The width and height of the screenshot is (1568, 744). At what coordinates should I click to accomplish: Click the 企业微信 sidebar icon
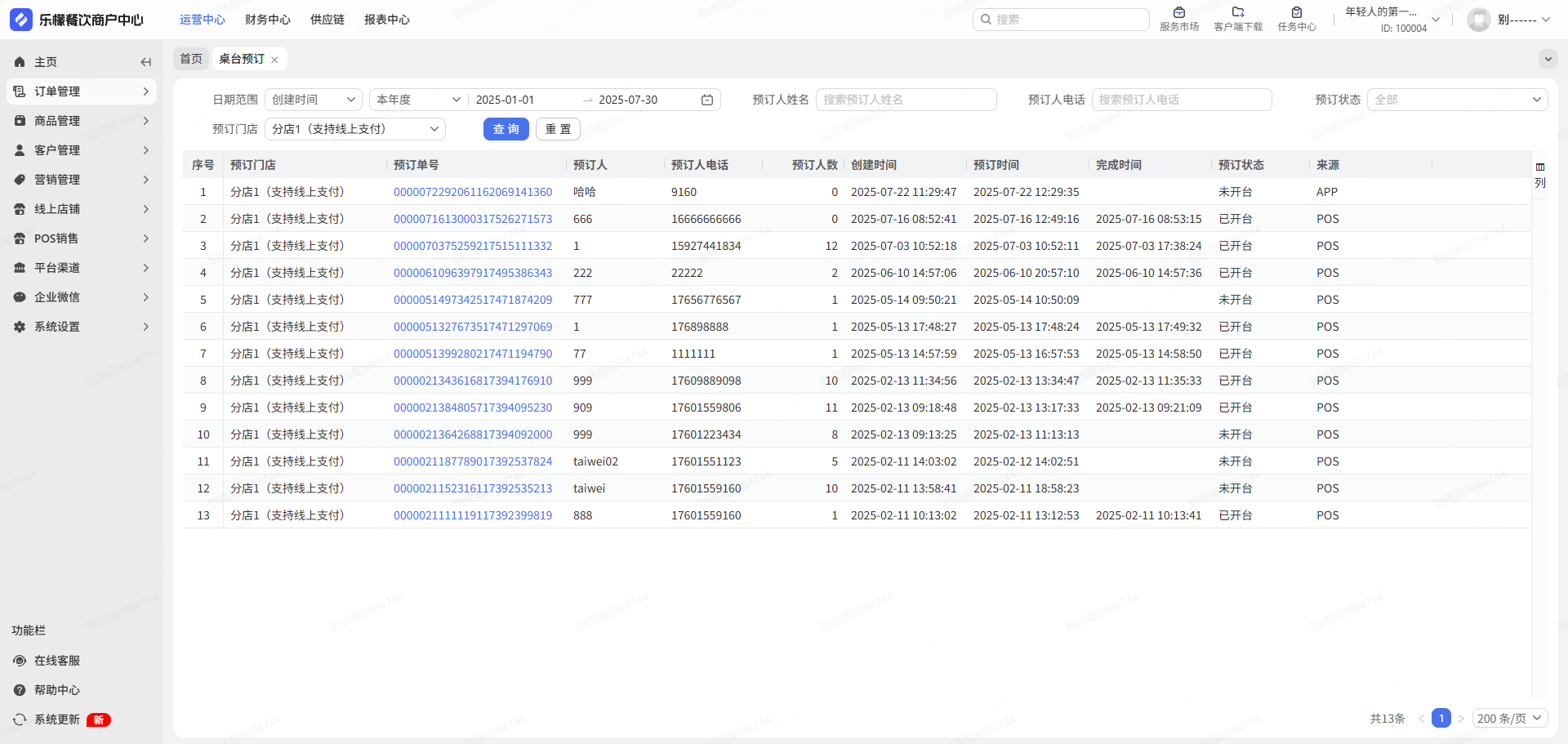click(x=20, y=297)
